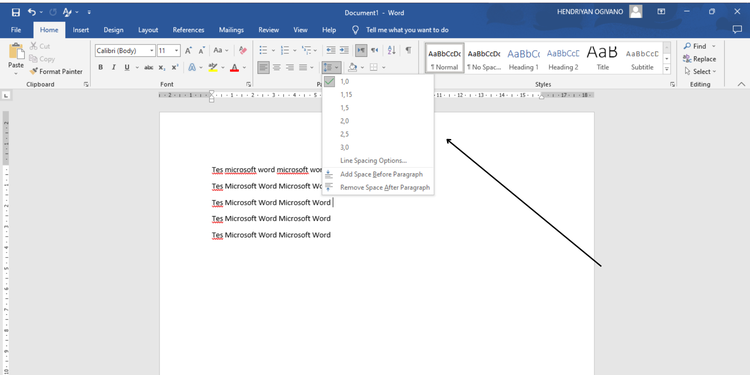Toggle Bold formatting
This screenshot has height=375, width=750.
pyautogui.click(x=100, y=67)
